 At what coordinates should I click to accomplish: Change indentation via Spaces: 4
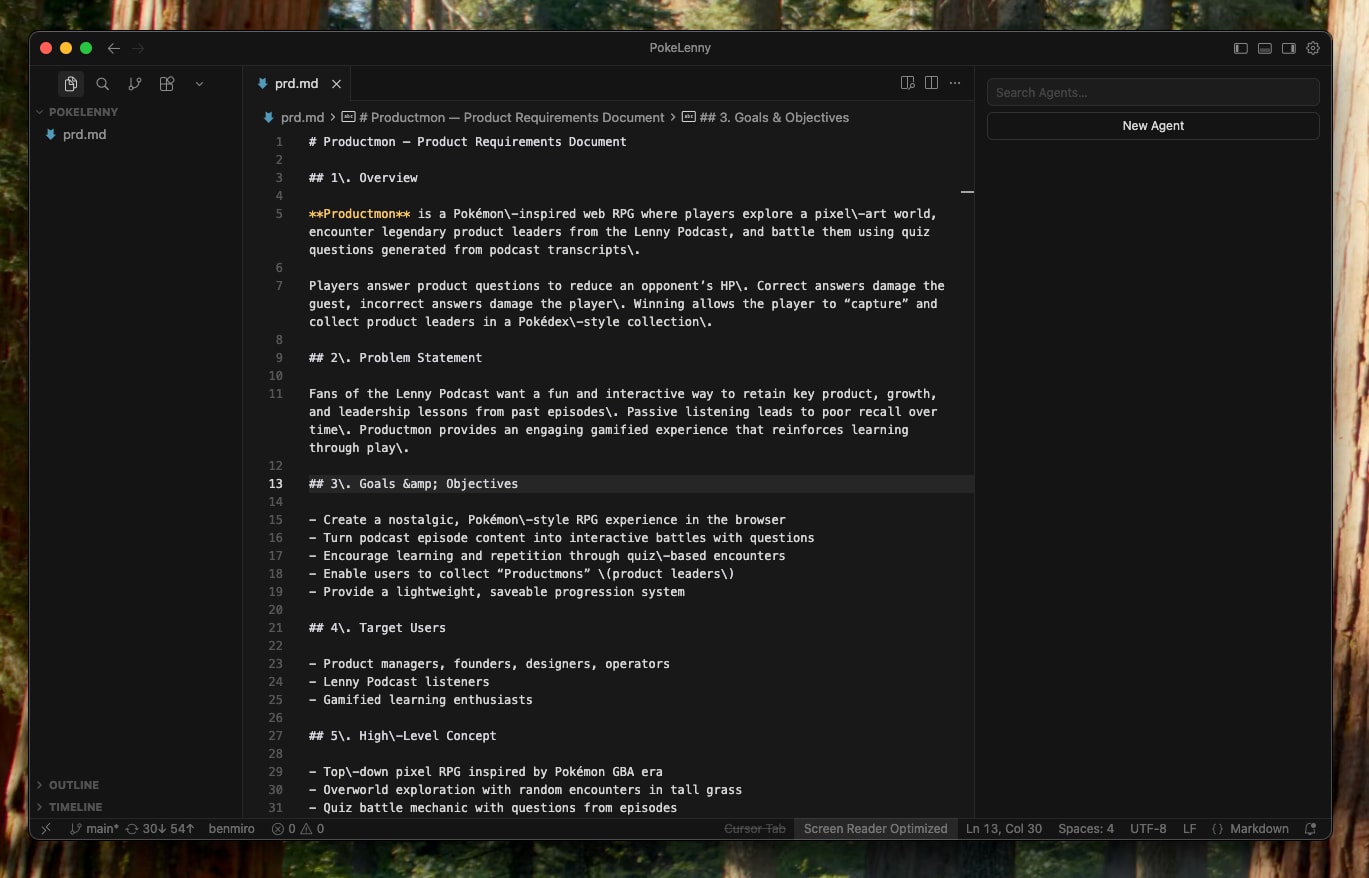tap(1086, 829)
